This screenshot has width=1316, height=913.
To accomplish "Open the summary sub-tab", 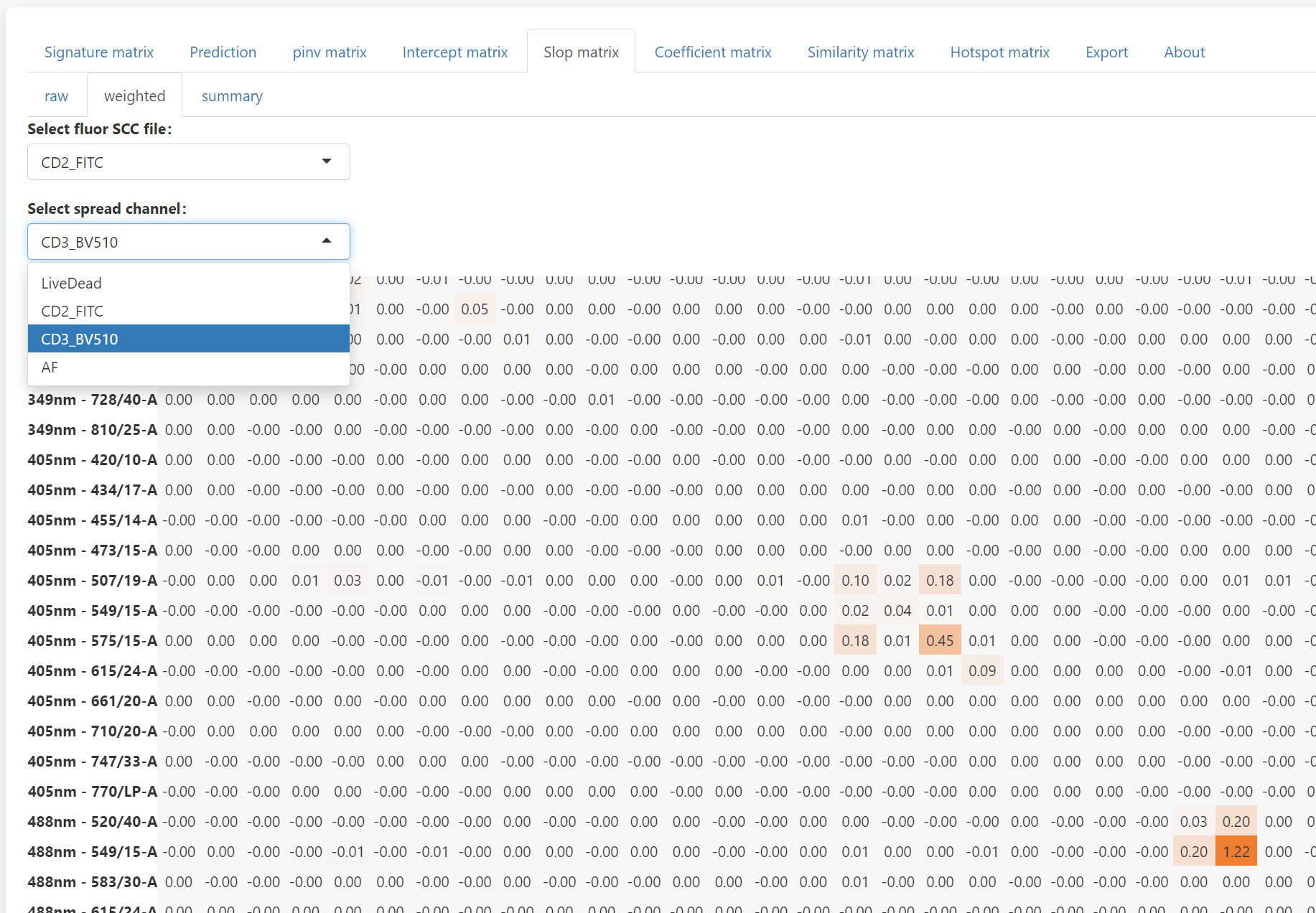I will click(232, 96).
